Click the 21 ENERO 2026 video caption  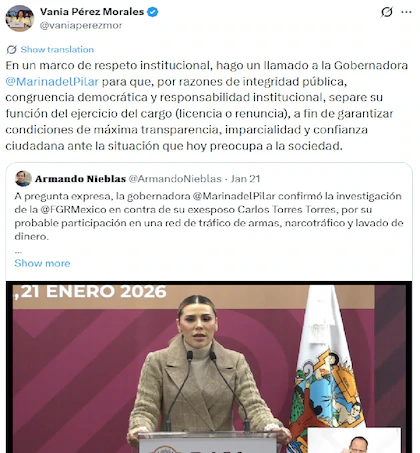pos(90,292)
